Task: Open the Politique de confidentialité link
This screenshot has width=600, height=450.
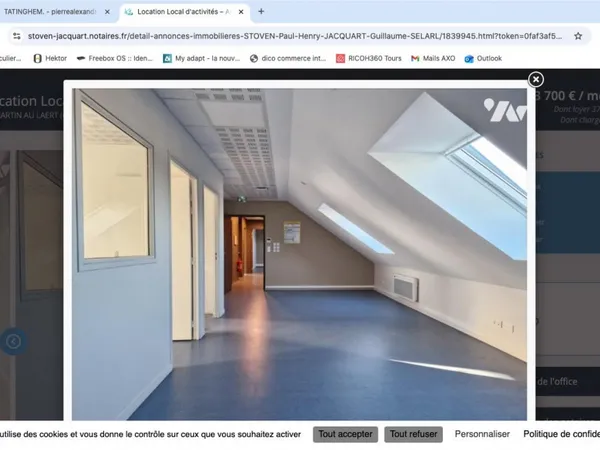Action: click(561, 434)
